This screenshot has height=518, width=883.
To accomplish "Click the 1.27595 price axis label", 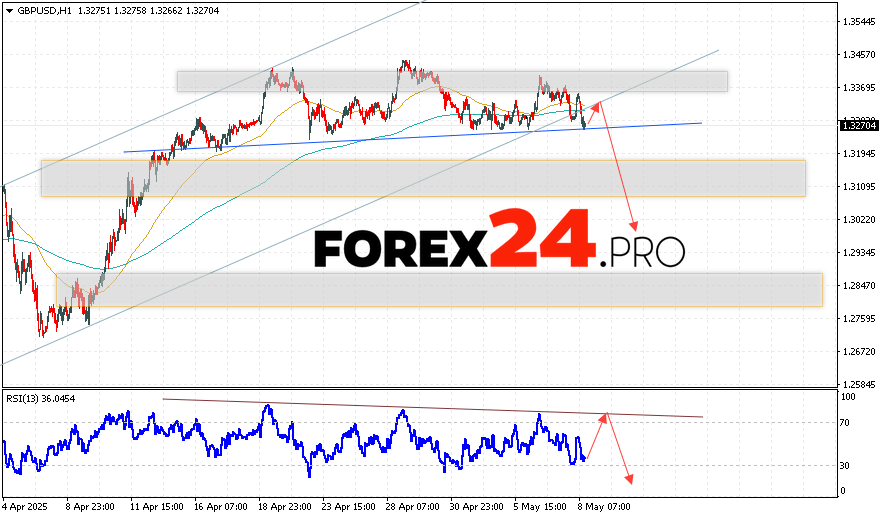I will (859, 319).
